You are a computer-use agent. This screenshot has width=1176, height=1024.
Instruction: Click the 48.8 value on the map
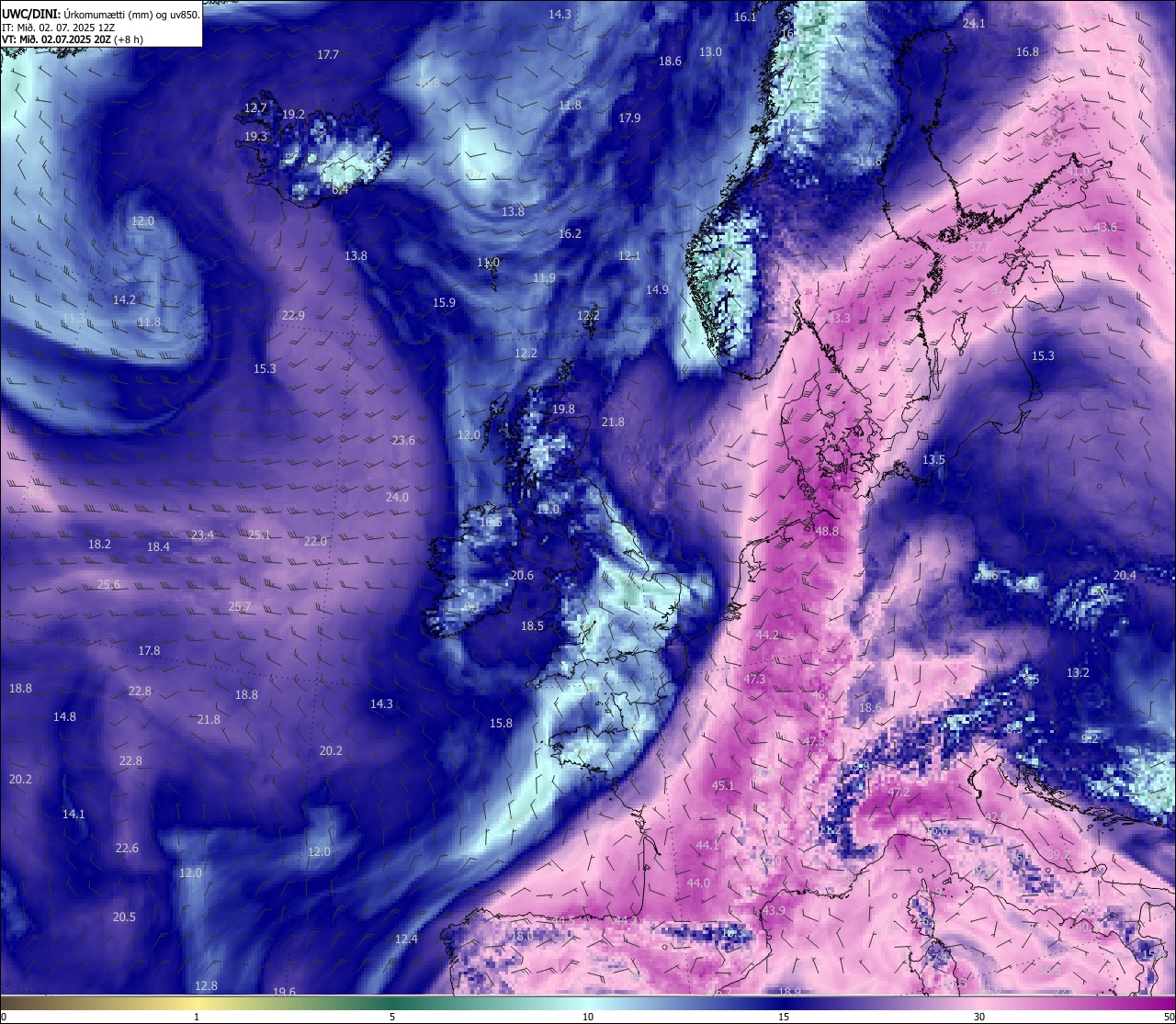coord(827,532)
